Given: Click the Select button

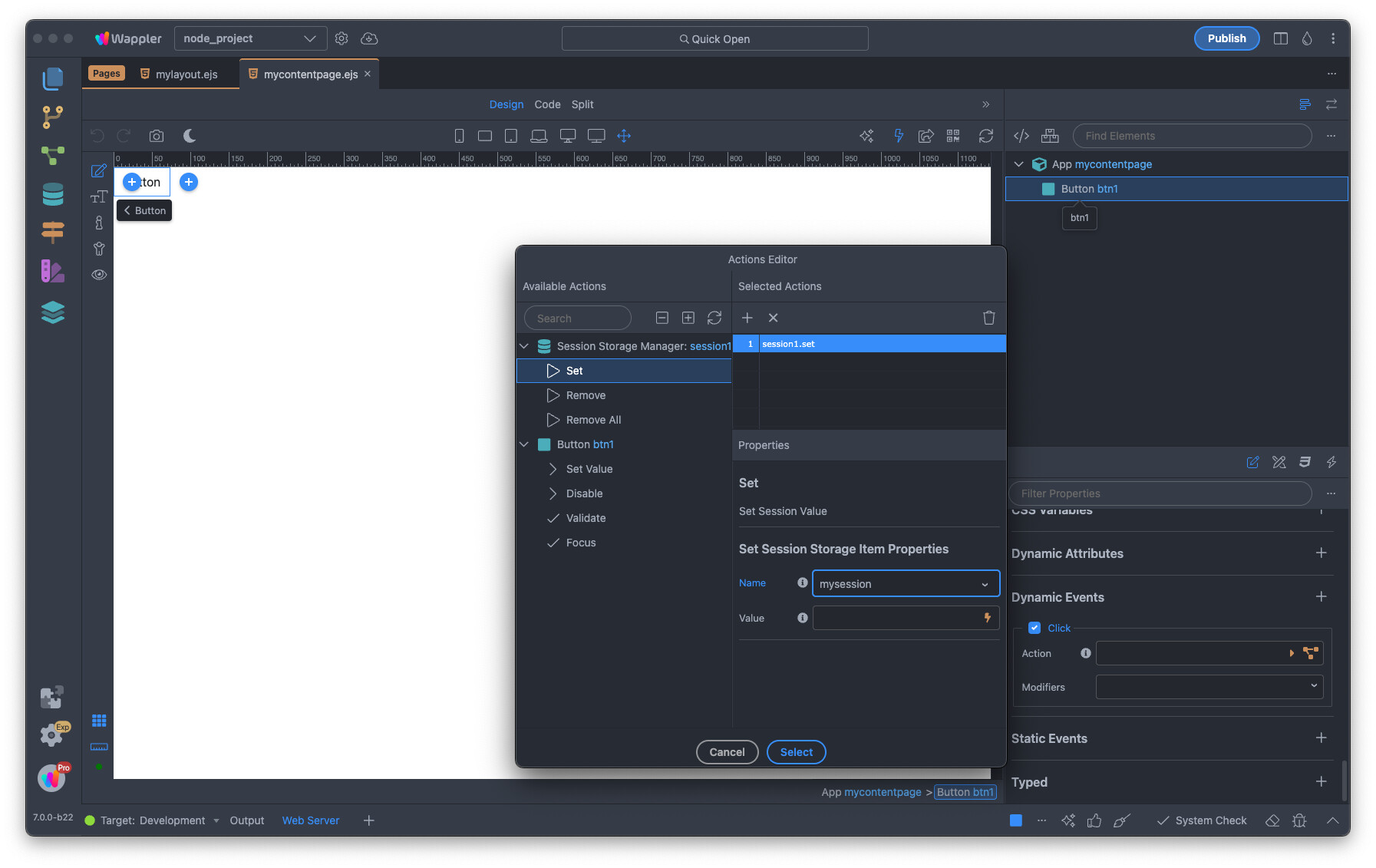Looking at the screenshot, I should (x=796, y=752).
